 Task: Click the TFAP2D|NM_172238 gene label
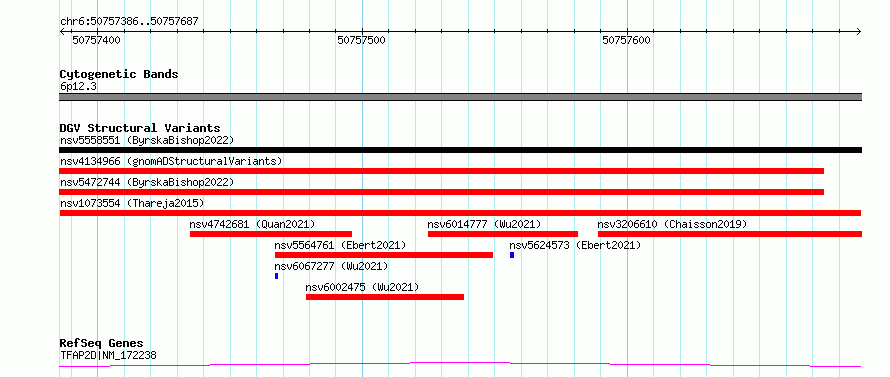108,356
